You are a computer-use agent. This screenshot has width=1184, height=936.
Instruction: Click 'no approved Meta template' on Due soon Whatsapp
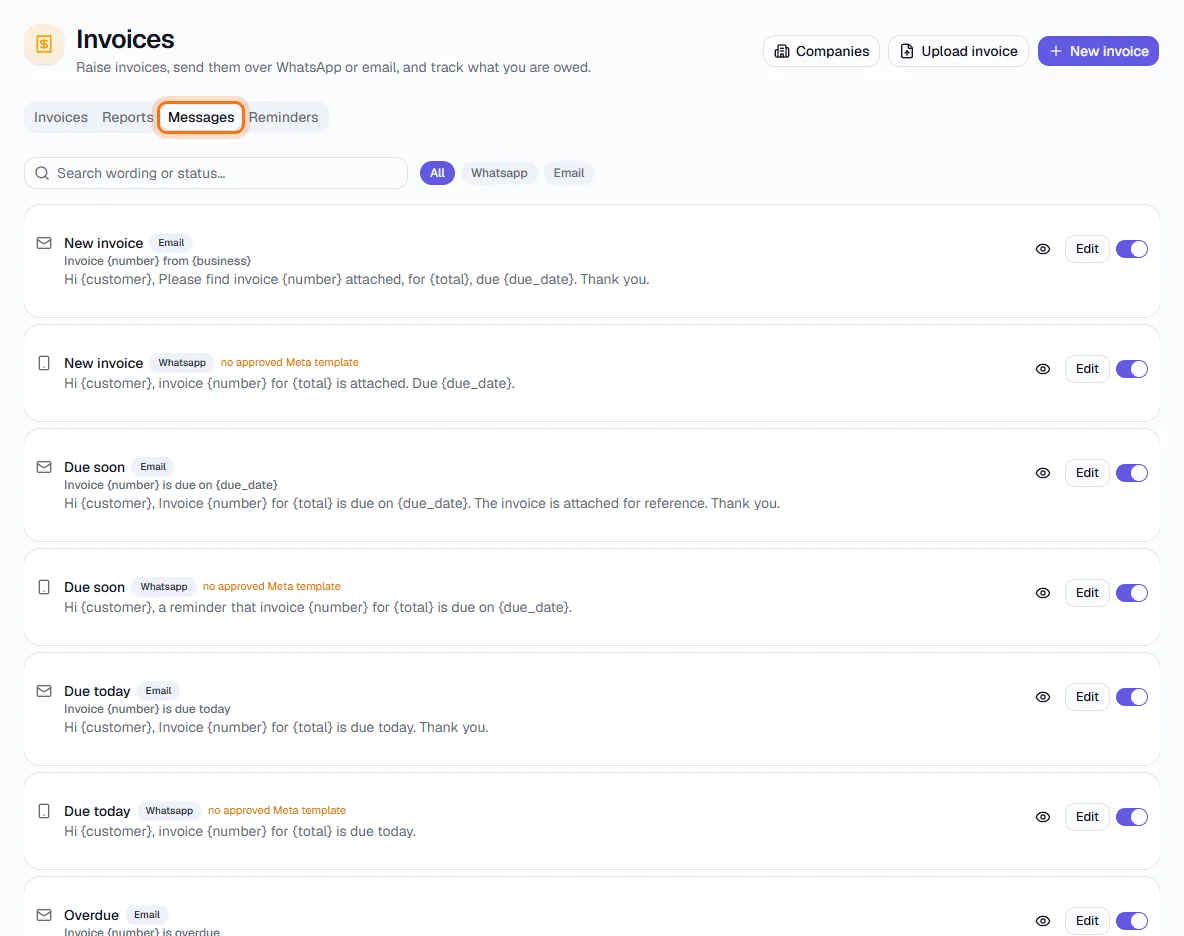[x=272, y=587]
